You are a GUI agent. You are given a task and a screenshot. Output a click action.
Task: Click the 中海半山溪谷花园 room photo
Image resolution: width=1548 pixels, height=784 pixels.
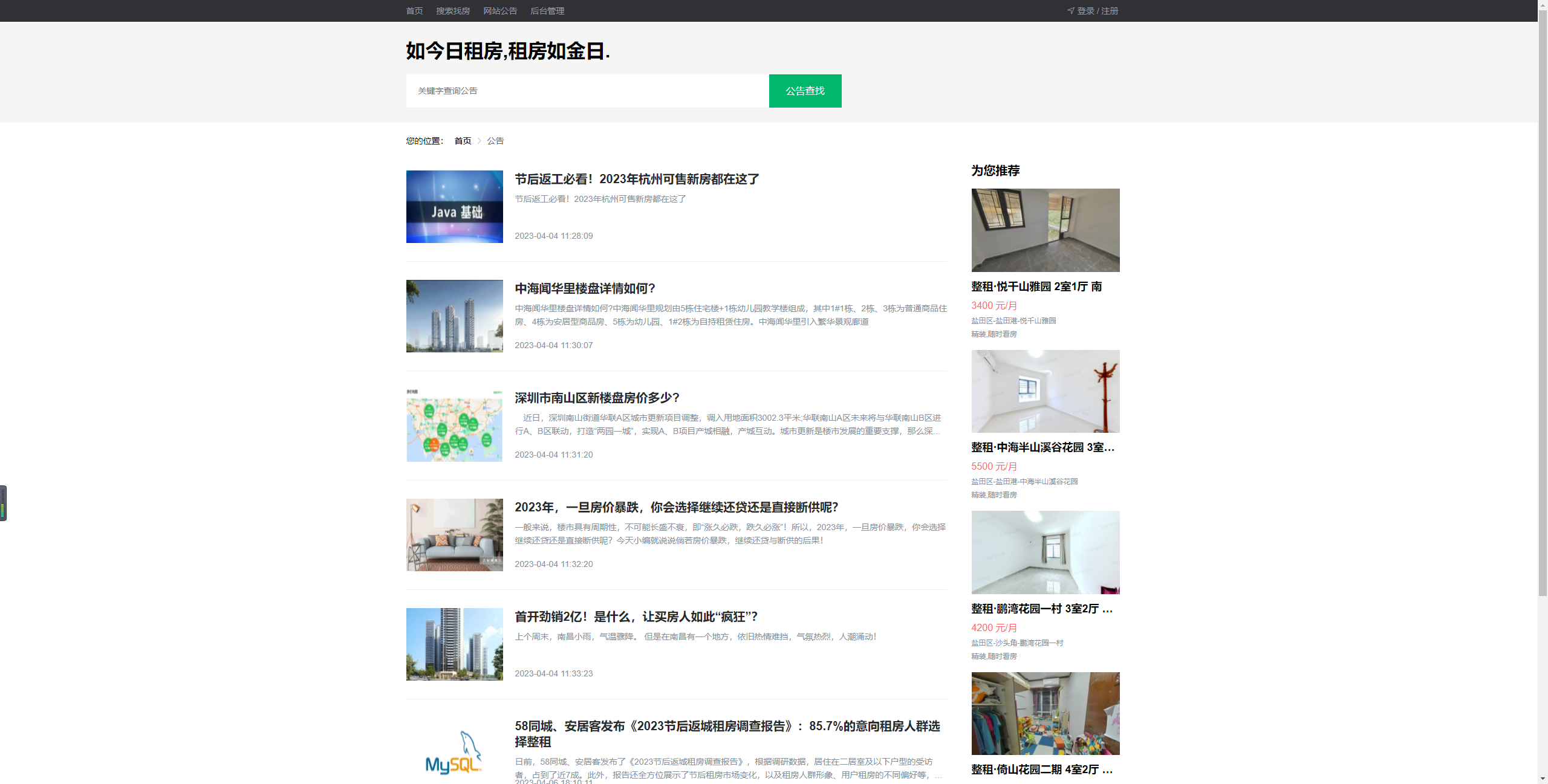point(1045,391)
